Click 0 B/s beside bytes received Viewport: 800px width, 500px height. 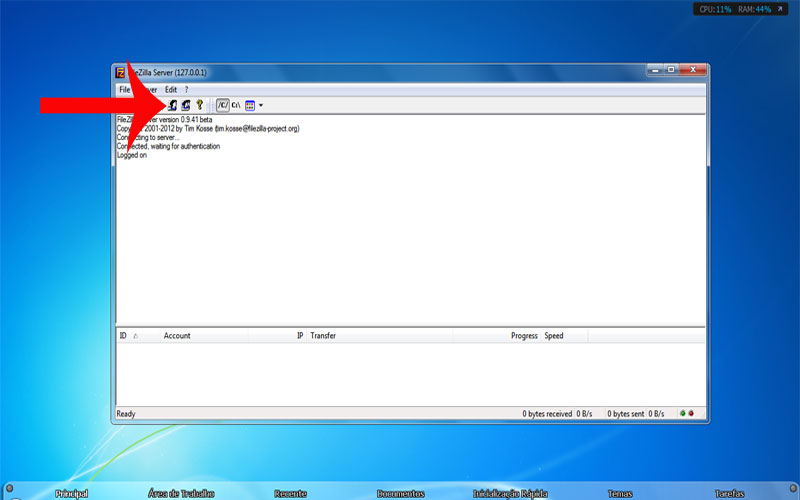tap(584, 414)
